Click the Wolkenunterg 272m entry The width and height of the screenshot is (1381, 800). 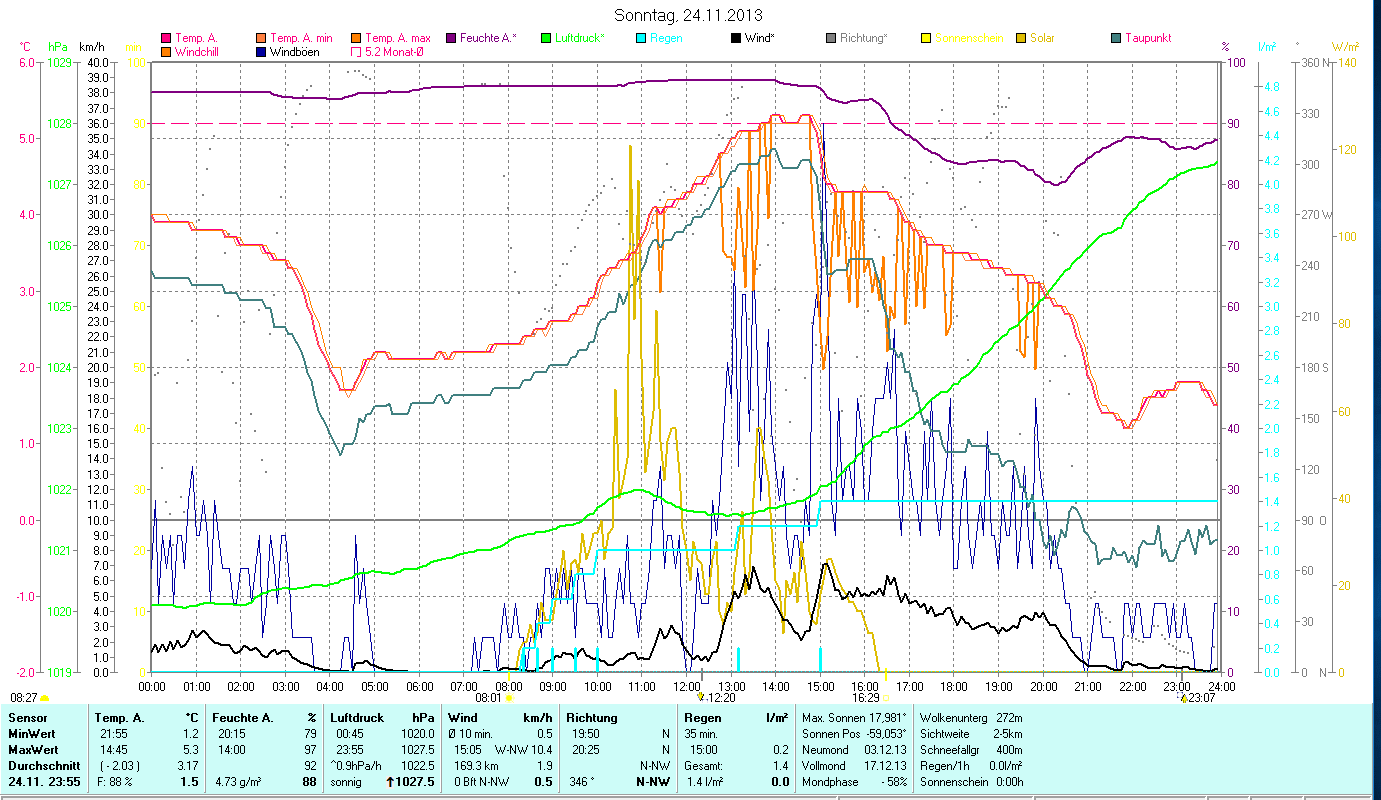coord(973,718)
